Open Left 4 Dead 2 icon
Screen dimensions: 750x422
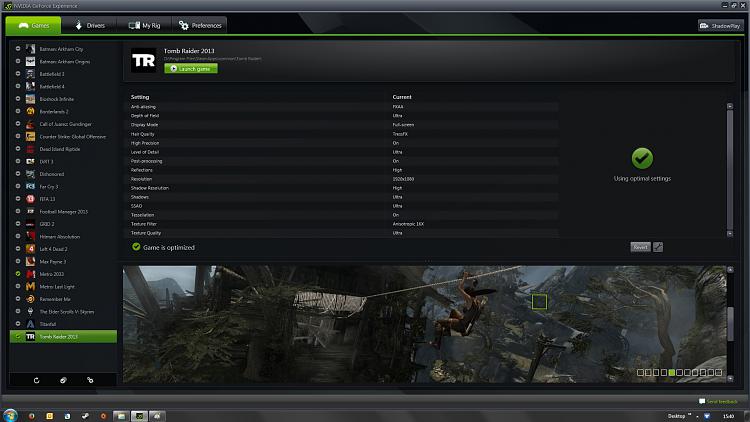(30, 249)
